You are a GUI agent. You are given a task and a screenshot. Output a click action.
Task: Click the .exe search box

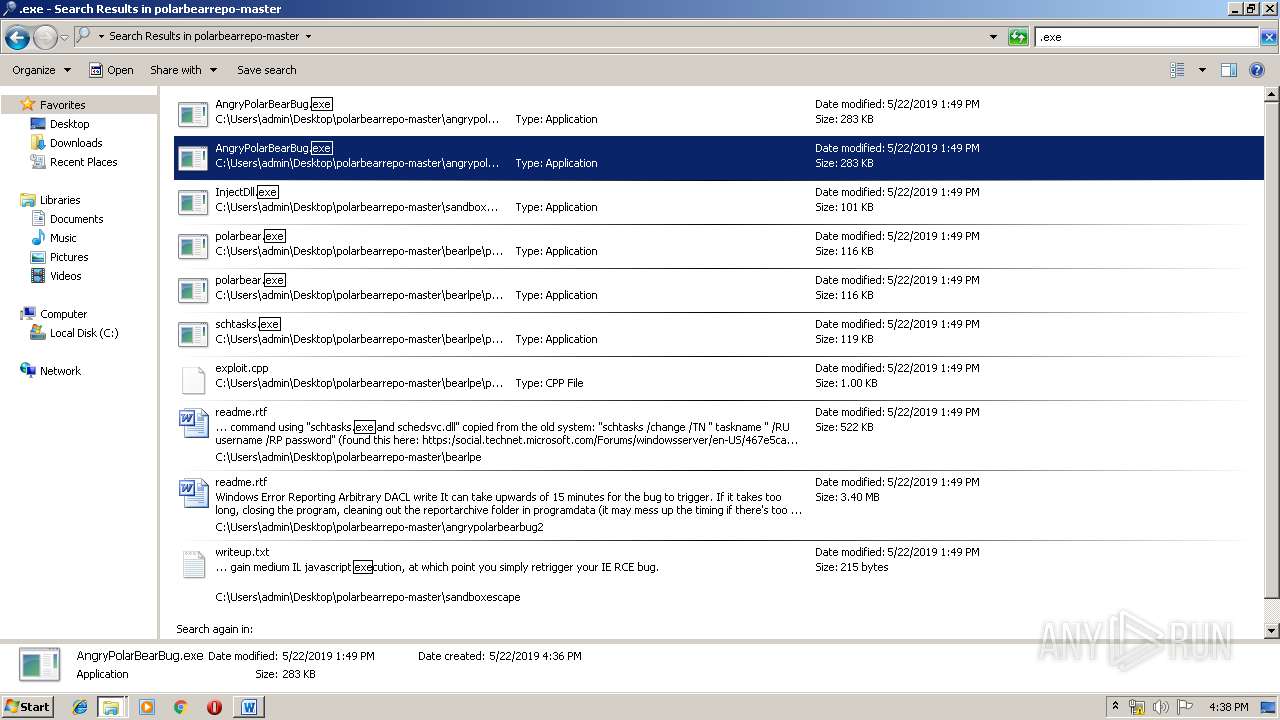(x=1146, y=37)
